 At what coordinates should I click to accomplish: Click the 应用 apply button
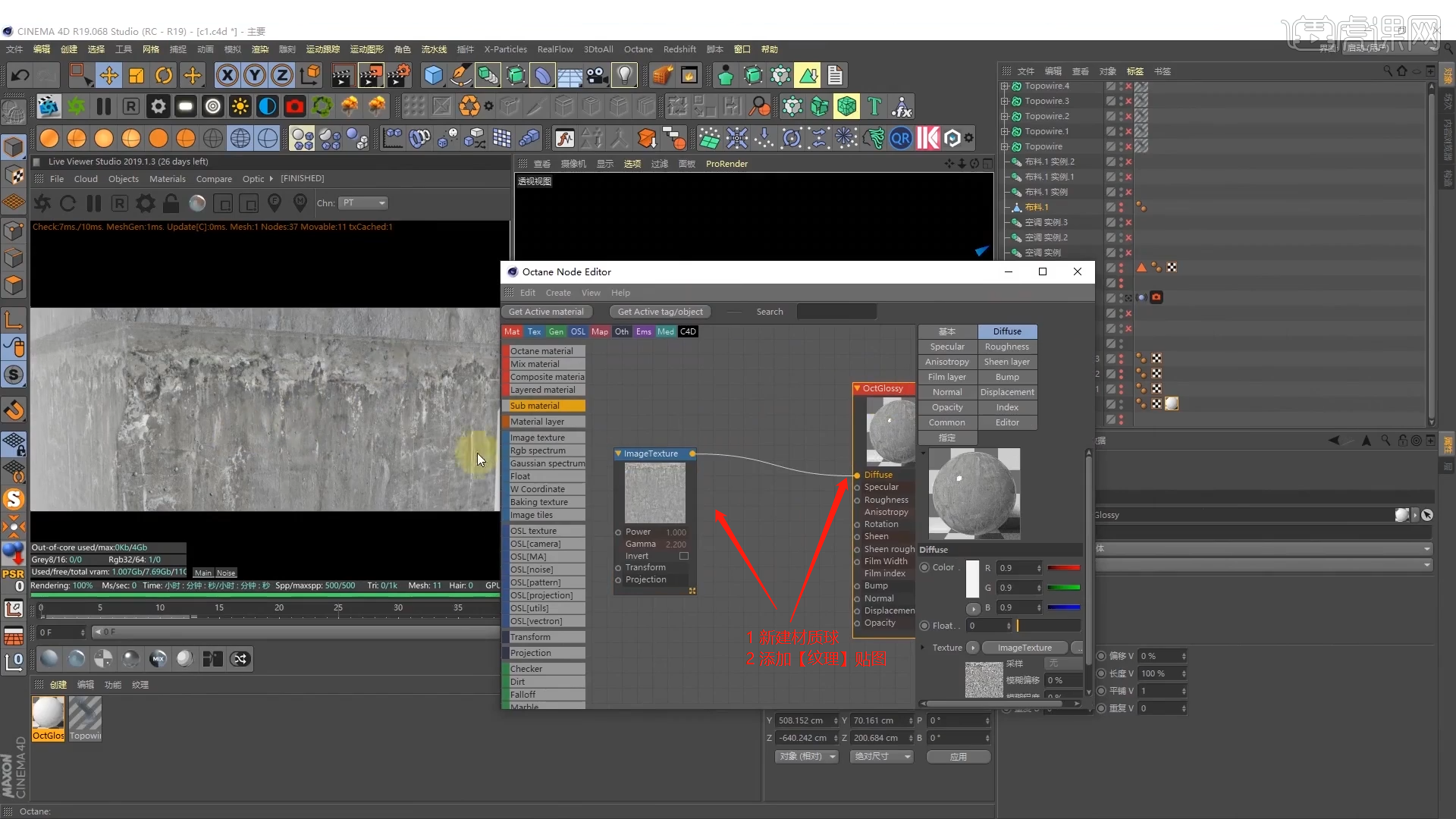tap(959, 756)
